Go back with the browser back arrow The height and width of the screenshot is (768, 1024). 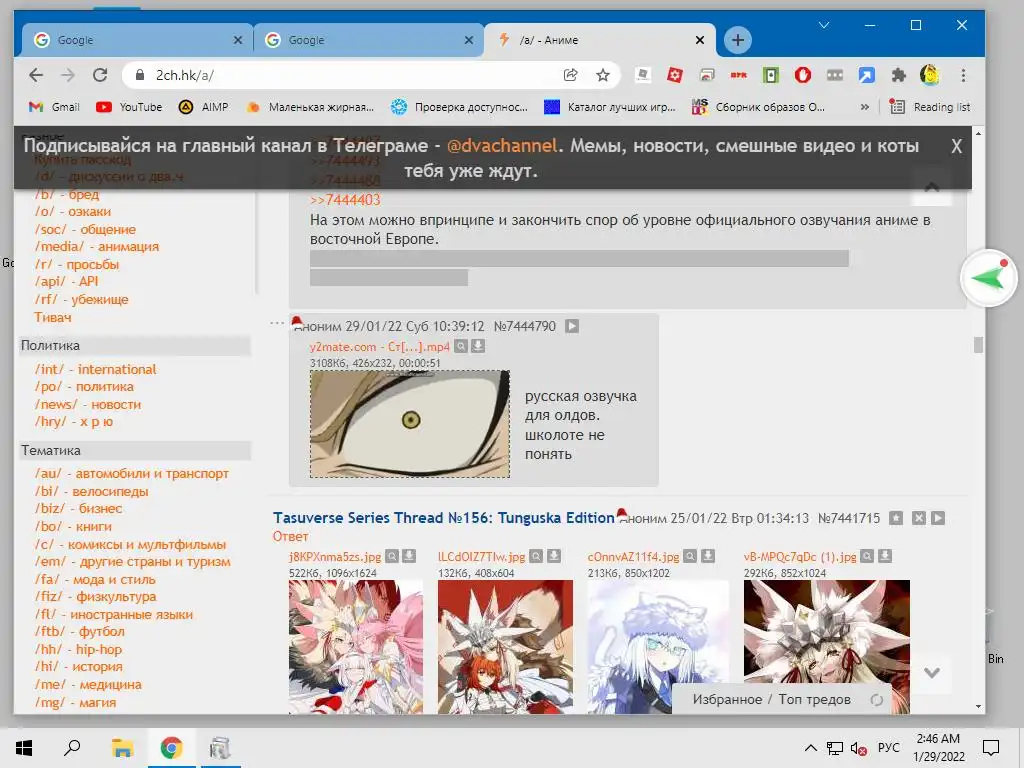(x=36, y=75)
